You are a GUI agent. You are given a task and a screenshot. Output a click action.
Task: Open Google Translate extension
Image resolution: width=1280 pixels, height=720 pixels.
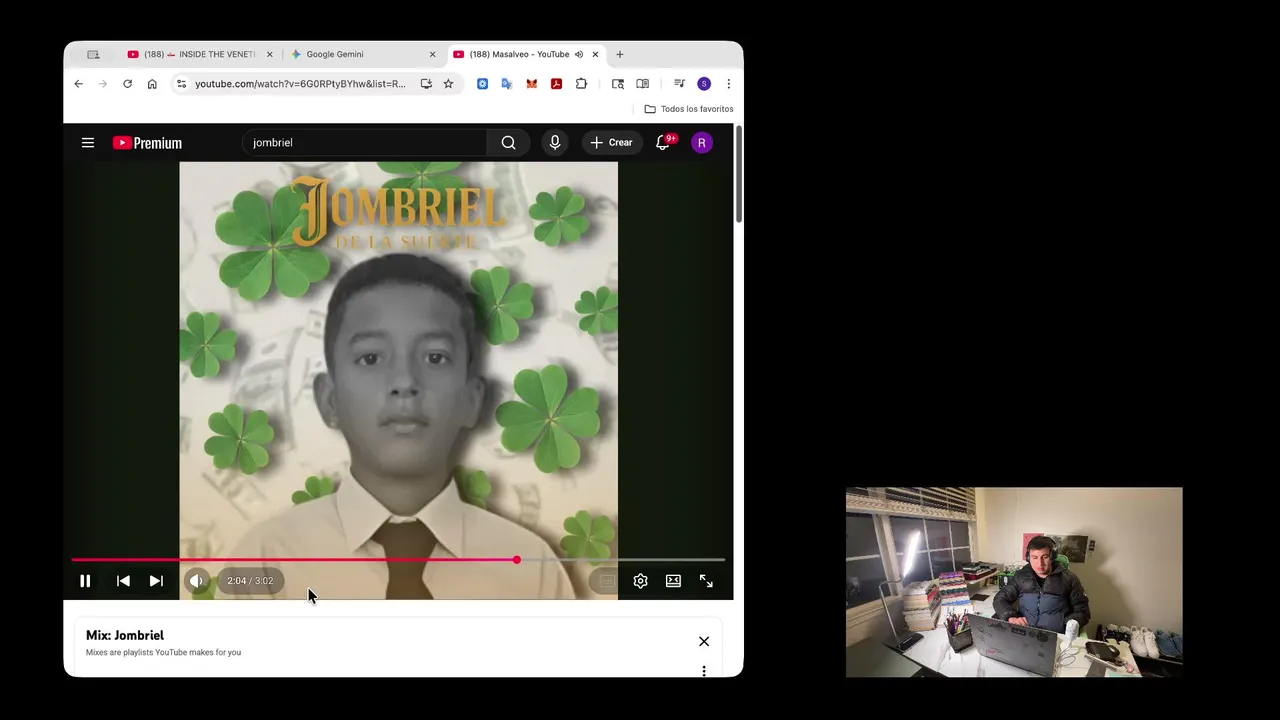point(507,84)
